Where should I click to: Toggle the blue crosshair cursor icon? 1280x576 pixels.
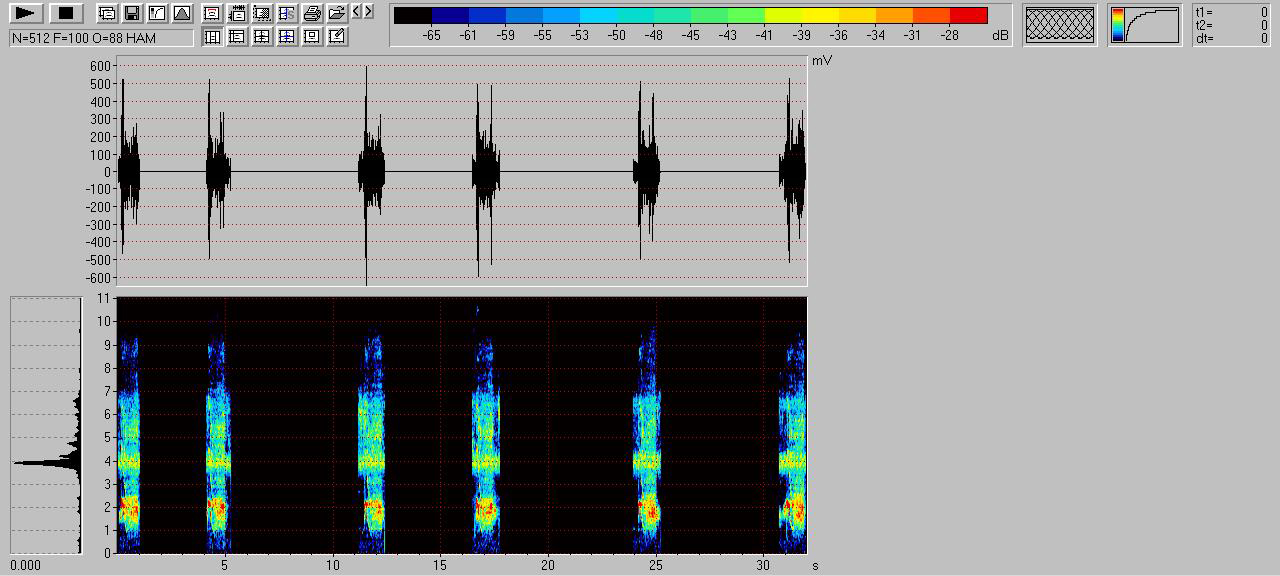coord(287,36)
